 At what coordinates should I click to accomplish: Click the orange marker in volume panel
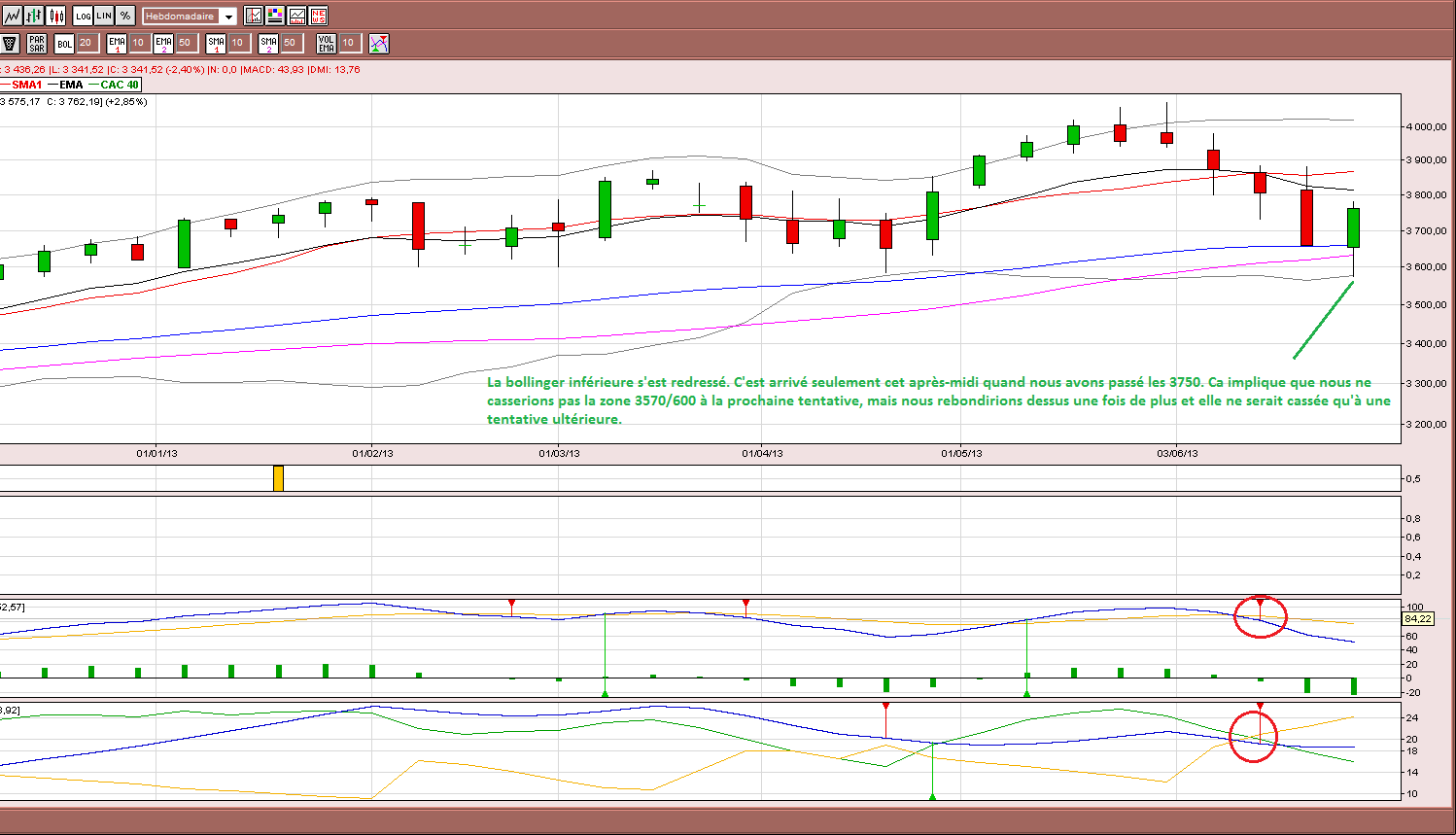(x=278, y=478)
